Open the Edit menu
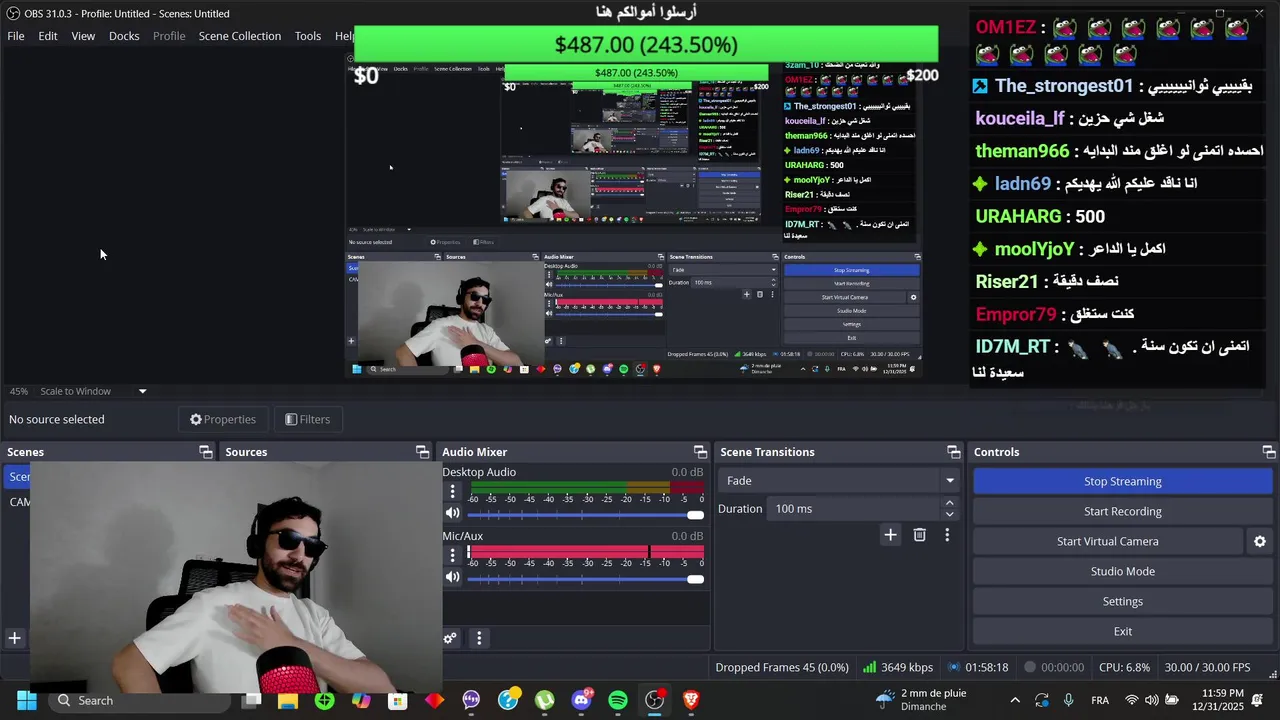 pos(48,36)
